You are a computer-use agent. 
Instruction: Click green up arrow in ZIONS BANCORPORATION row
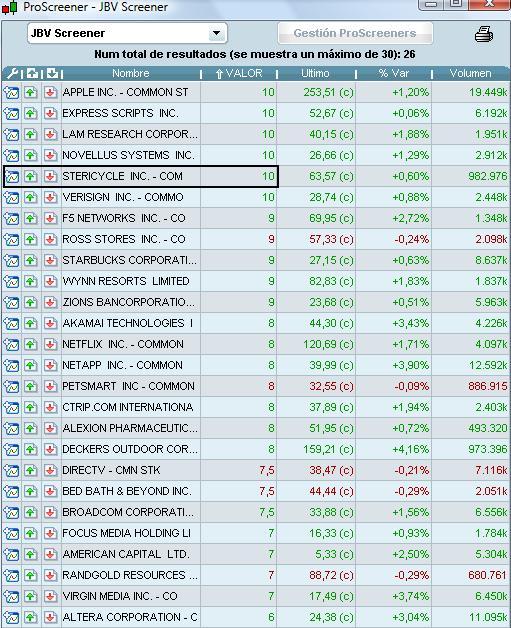(x=31, y=302)
